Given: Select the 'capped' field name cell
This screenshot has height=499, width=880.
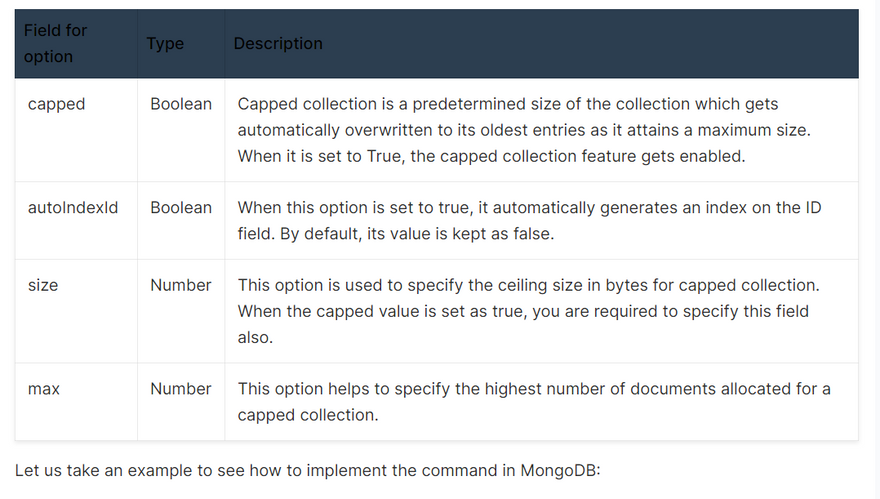Looking at the screenshot, I should [57, 104].
